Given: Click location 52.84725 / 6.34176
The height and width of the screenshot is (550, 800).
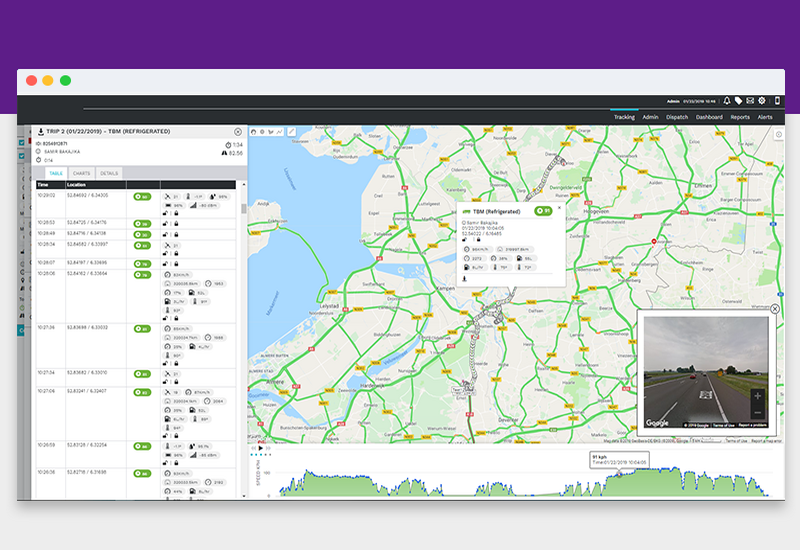Looking at the screenshot, I should [x=87, y=222].
